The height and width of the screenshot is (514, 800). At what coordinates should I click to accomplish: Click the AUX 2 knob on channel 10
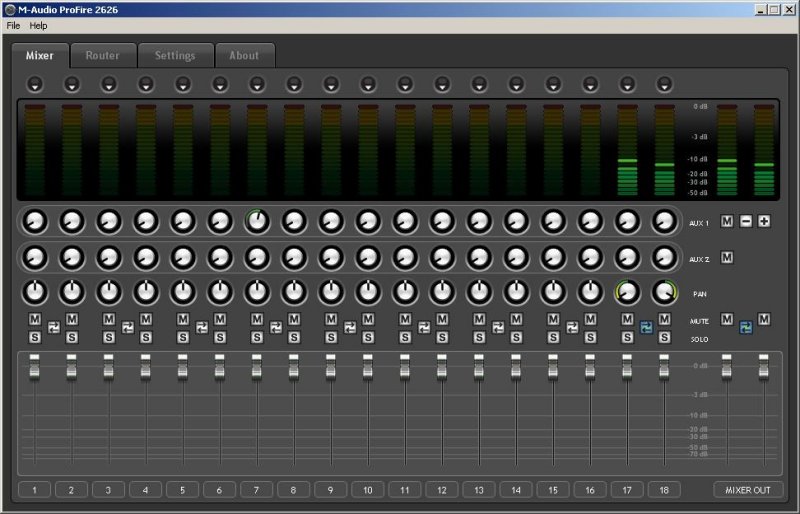pos(368,258)
